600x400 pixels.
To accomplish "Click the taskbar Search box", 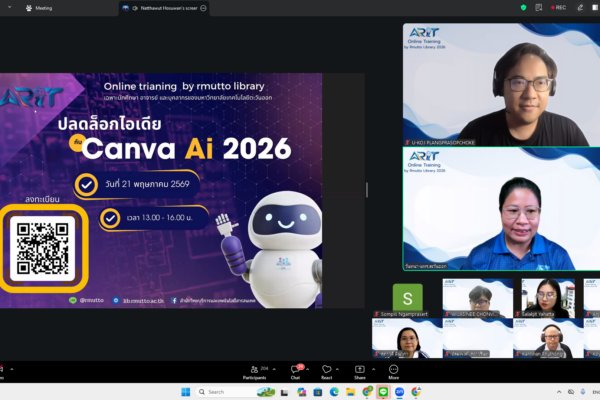I will (x=236, y=392).
